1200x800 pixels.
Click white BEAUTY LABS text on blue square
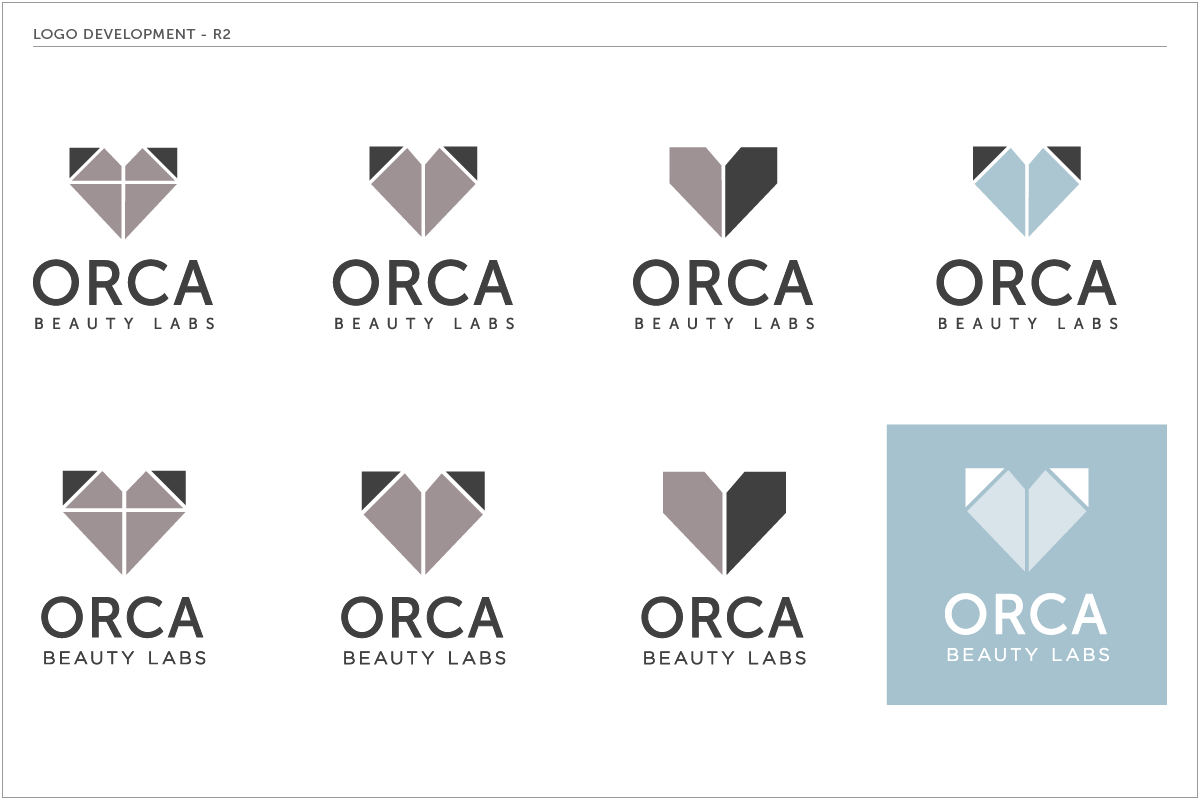pyautogui.click(x=1028, y=655)
